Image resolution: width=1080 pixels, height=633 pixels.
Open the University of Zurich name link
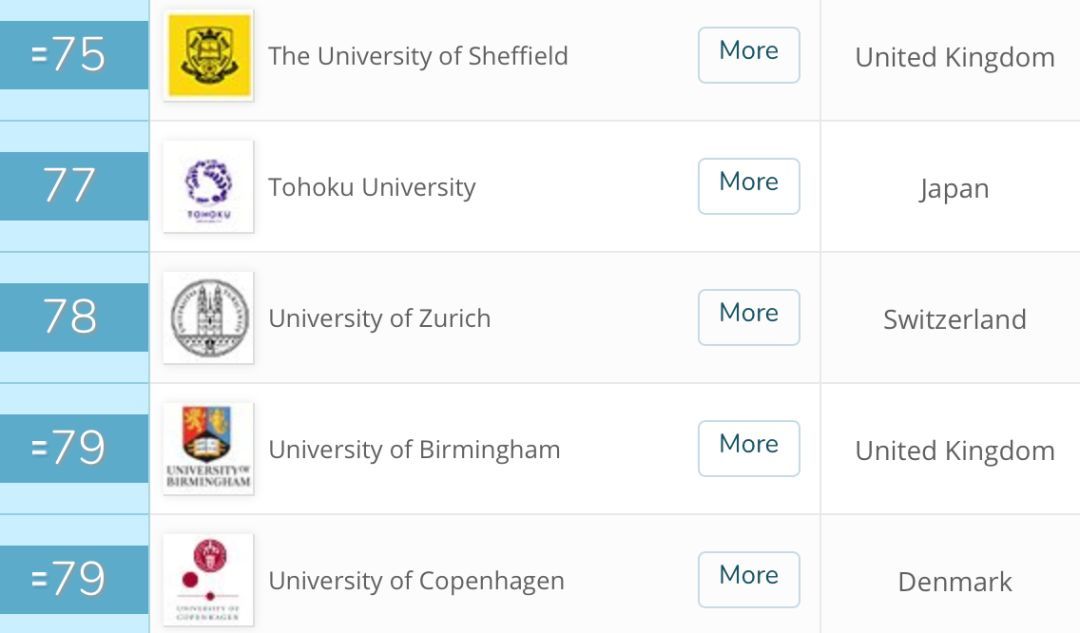tap(380, 318)
